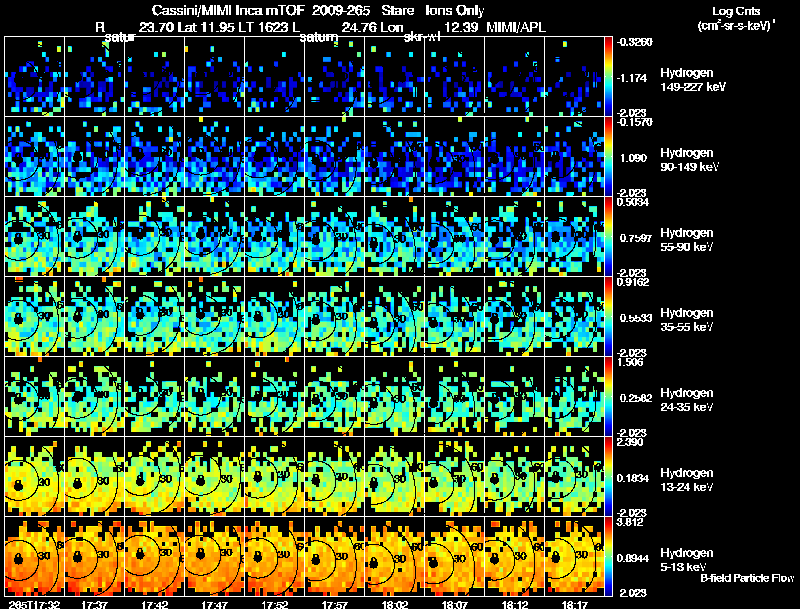Click the '0.9162' colorbar value
The image size is (800, 609).
[633, 282]
